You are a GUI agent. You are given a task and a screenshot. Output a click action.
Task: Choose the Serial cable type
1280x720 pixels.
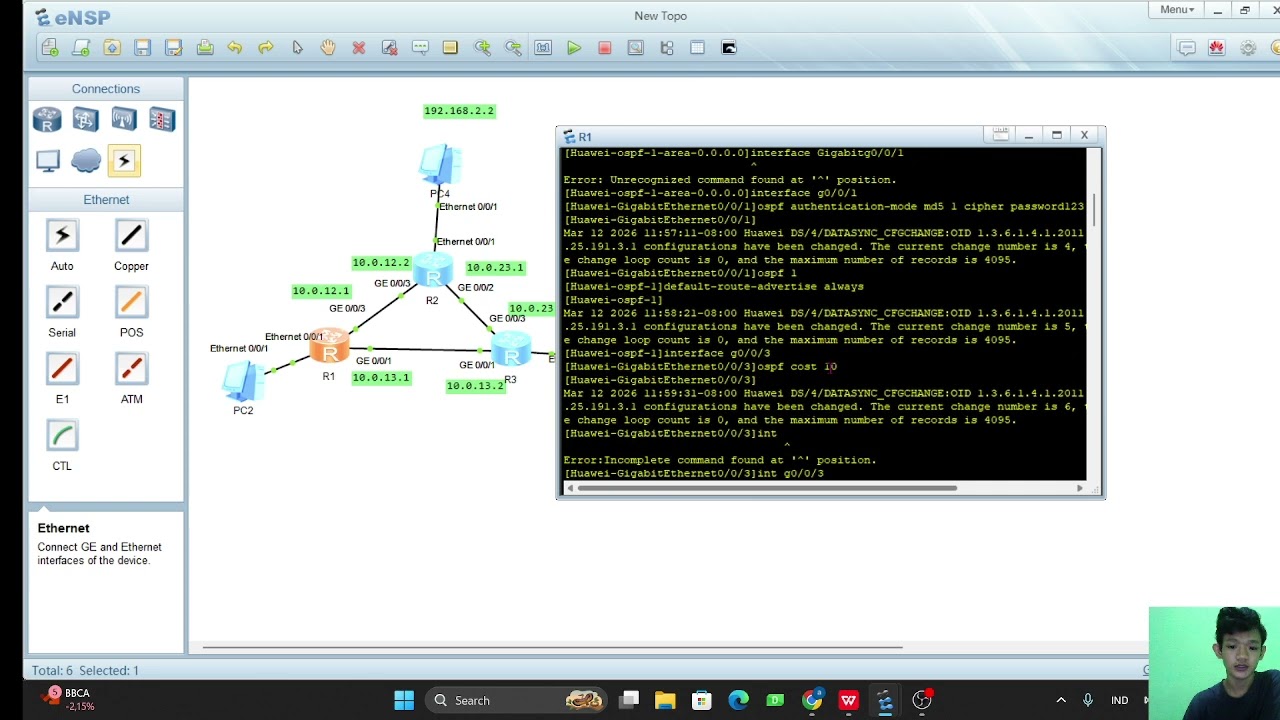[x=62, y=302]
